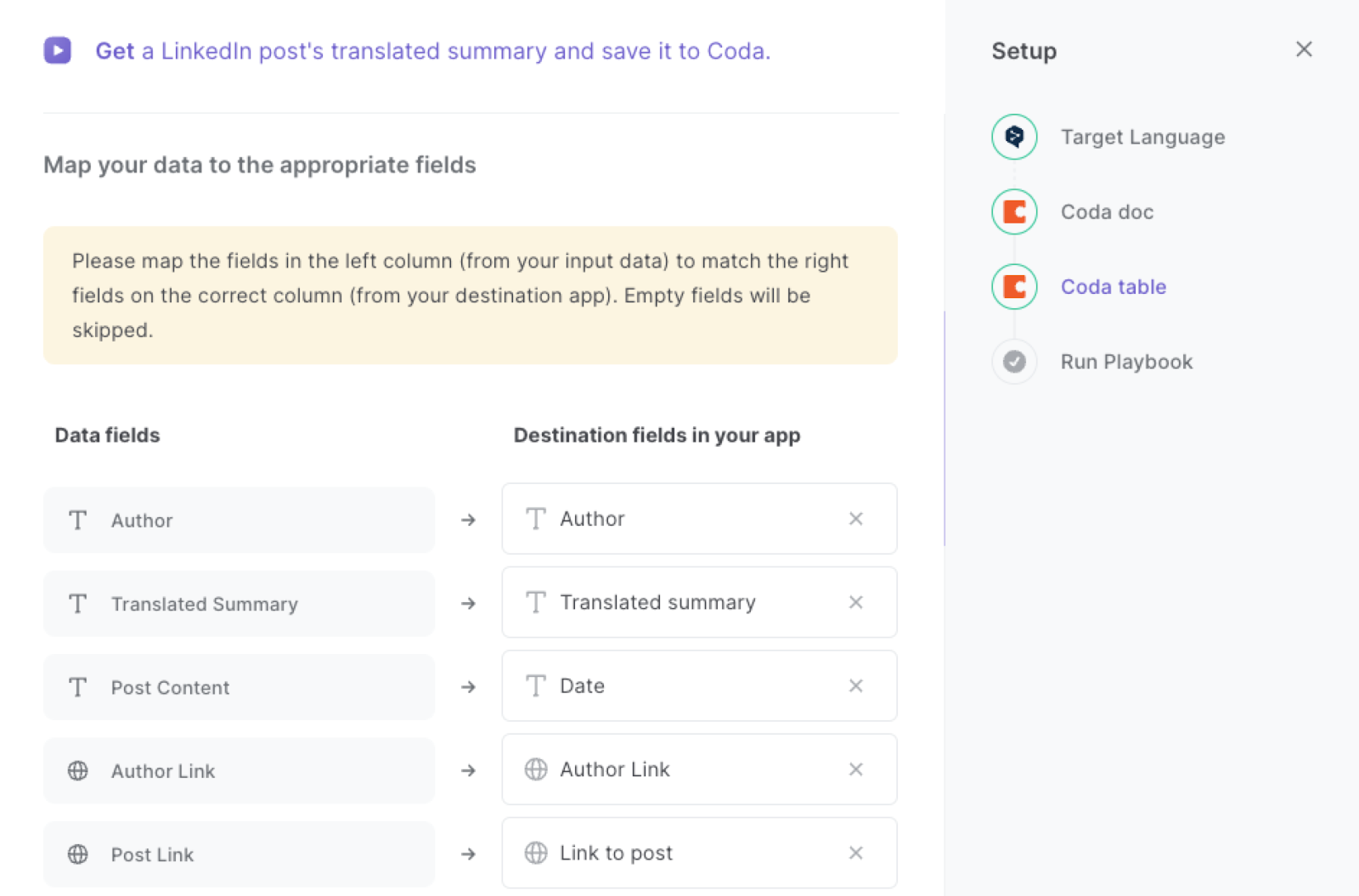The height and width of the screenshot is (896, 1359).
Task: Clear the Link to post destination mapping
Action: click(856, 853)
